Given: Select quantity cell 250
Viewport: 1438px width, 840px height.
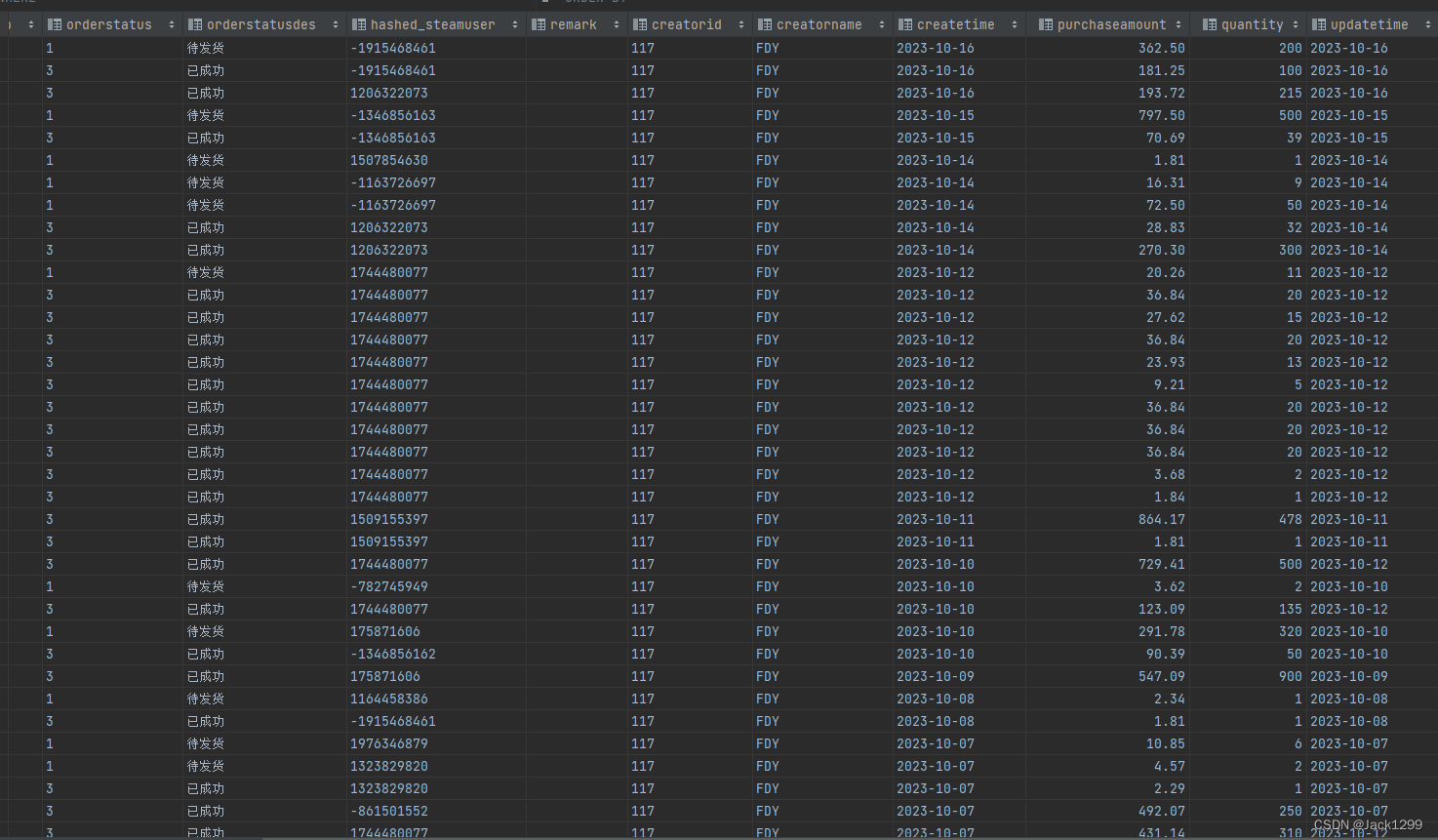Looking at the screenshot, I should click(1291, 811).
